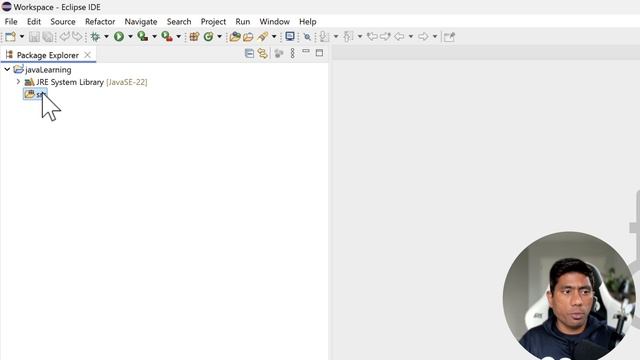
Task: Open the Back history dropdown arrow
Action: (411, 37)
